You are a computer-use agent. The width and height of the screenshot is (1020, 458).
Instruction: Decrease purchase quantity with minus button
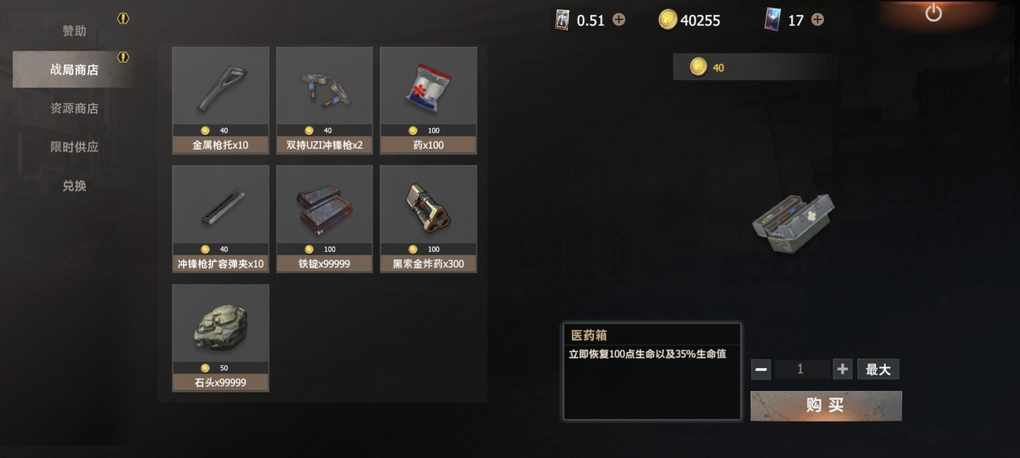click(761, 370)
